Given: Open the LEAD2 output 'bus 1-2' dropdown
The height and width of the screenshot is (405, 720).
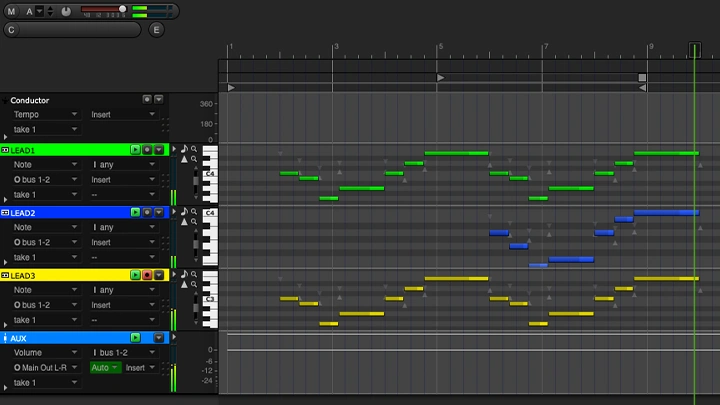Looking at the screenshot, I should click(x=45, y=242).
